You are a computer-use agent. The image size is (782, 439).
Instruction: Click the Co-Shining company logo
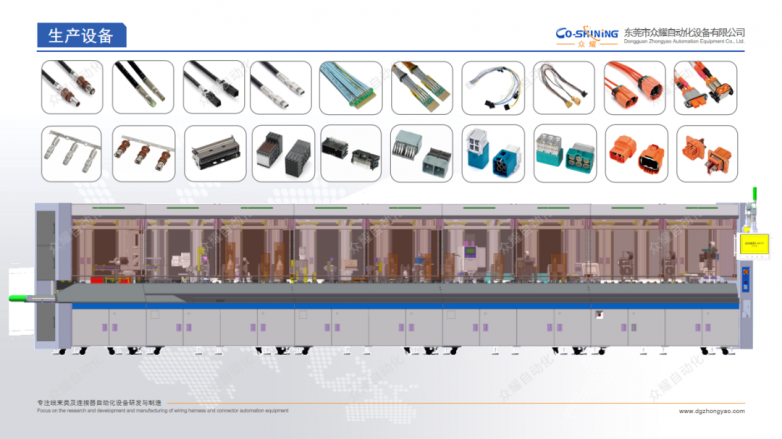pyautogui.click(x=587, y=36)
